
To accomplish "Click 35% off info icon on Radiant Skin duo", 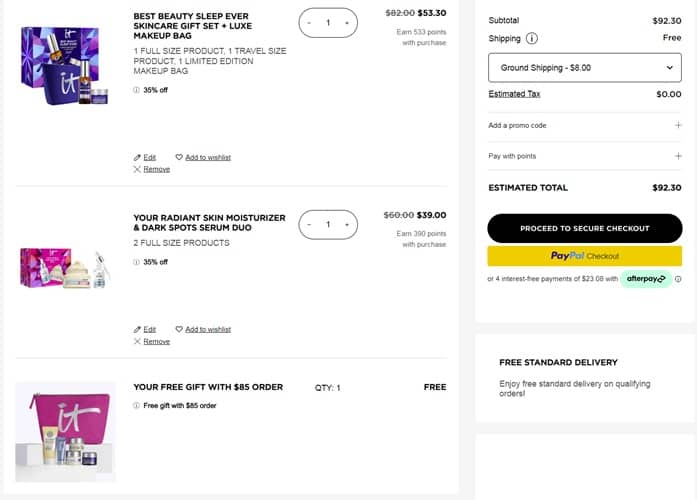I will 137,262.
